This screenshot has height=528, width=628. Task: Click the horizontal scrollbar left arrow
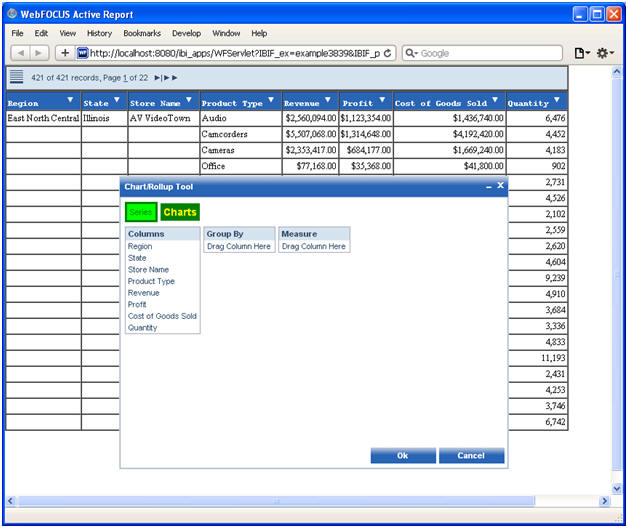pos(11,501)
